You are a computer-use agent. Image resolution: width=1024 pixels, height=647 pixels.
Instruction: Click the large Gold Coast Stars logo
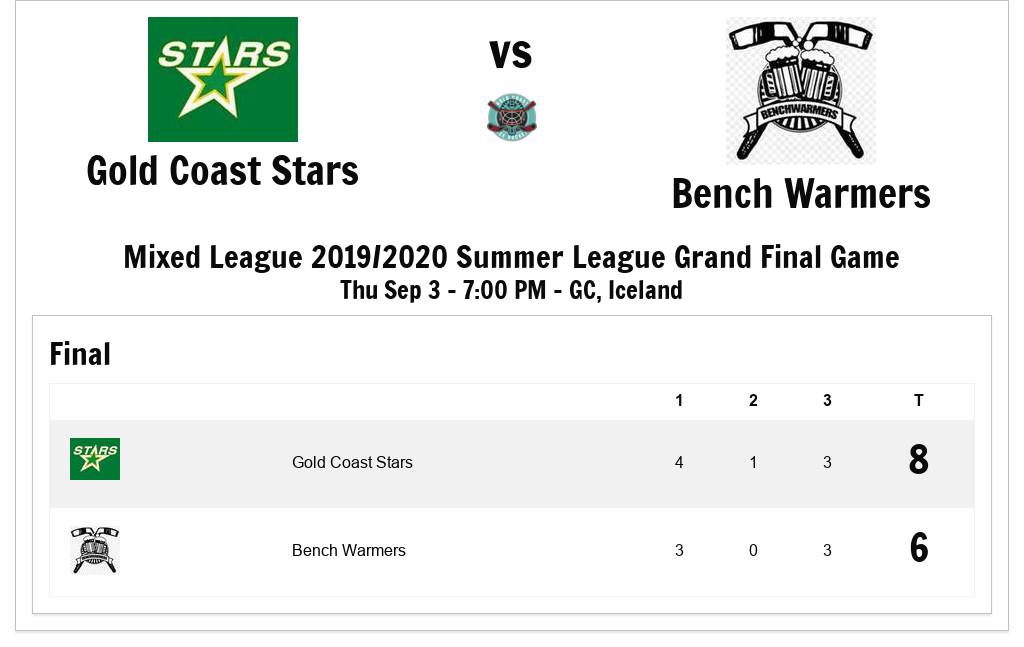[222, 79]
